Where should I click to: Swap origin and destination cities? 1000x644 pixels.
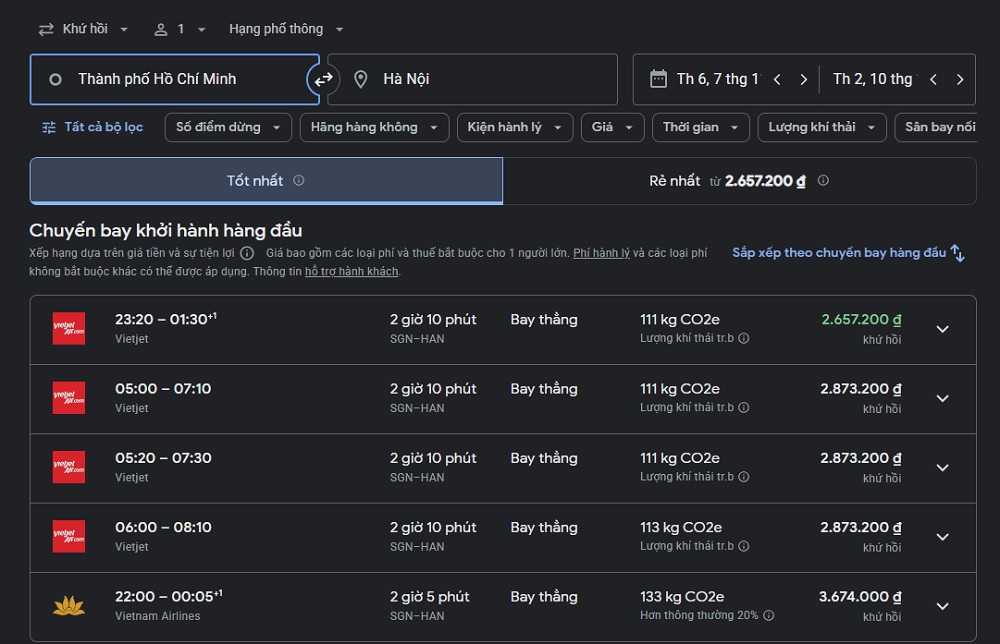(323, 79)
